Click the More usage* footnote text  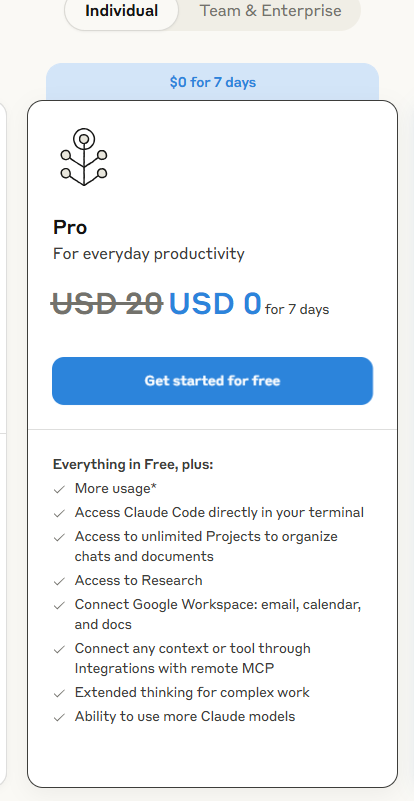(x=116, y=489)
